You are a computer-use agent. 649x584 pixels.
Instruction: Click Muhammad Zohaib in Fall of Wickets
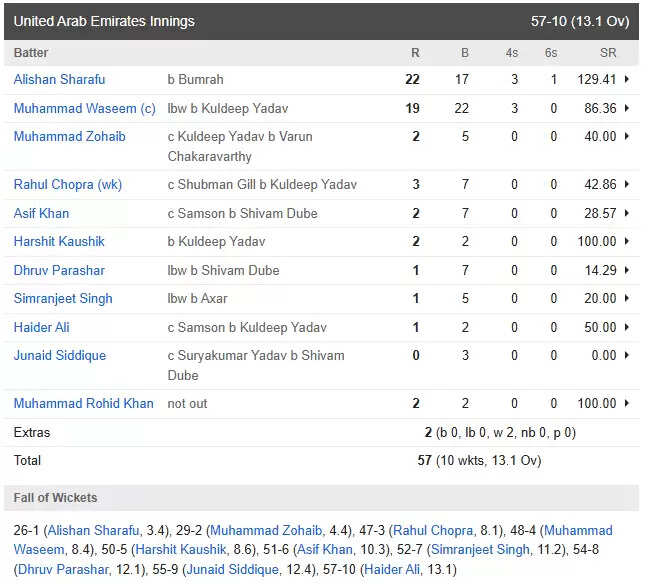pos(266,530)
